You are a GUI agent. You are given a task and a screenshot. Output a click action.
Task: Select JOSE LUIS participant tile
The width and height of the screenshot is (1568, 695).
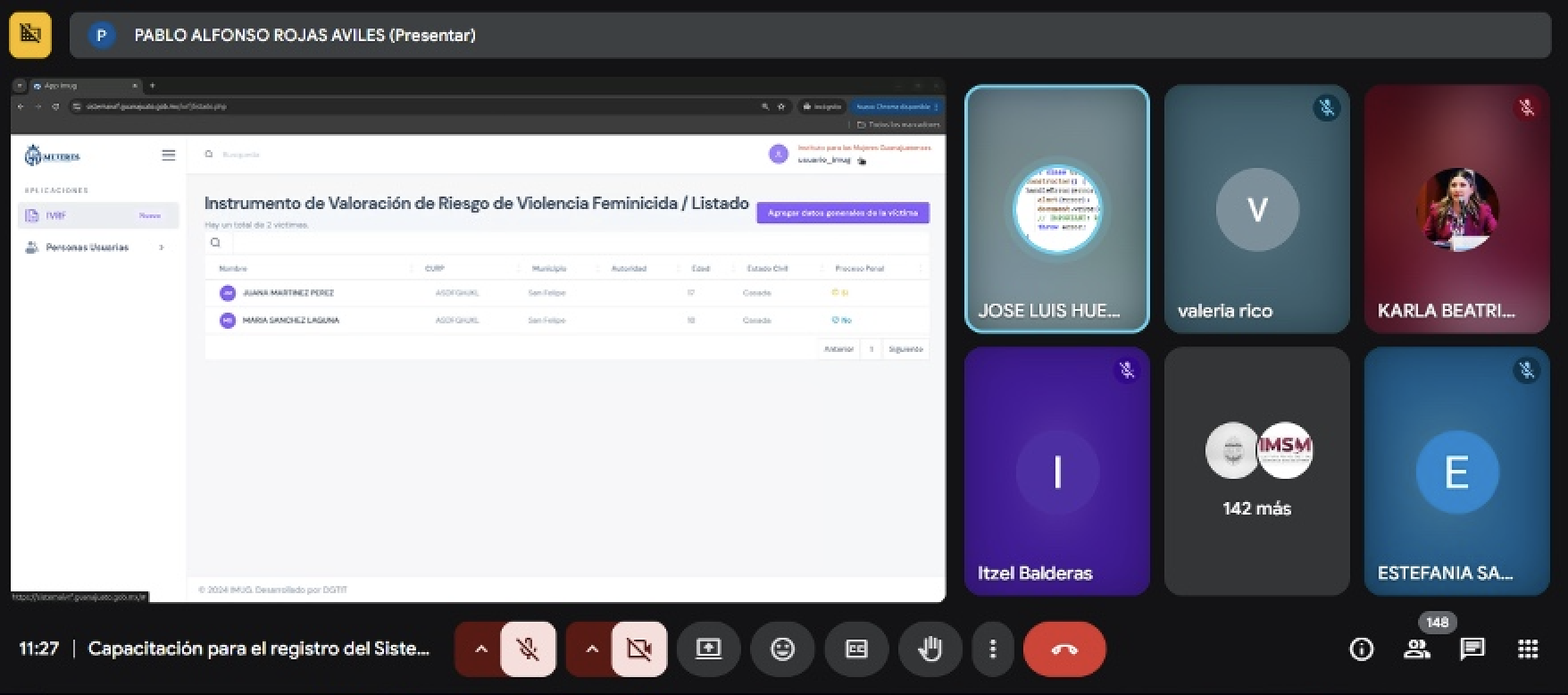coord(1056,209)
